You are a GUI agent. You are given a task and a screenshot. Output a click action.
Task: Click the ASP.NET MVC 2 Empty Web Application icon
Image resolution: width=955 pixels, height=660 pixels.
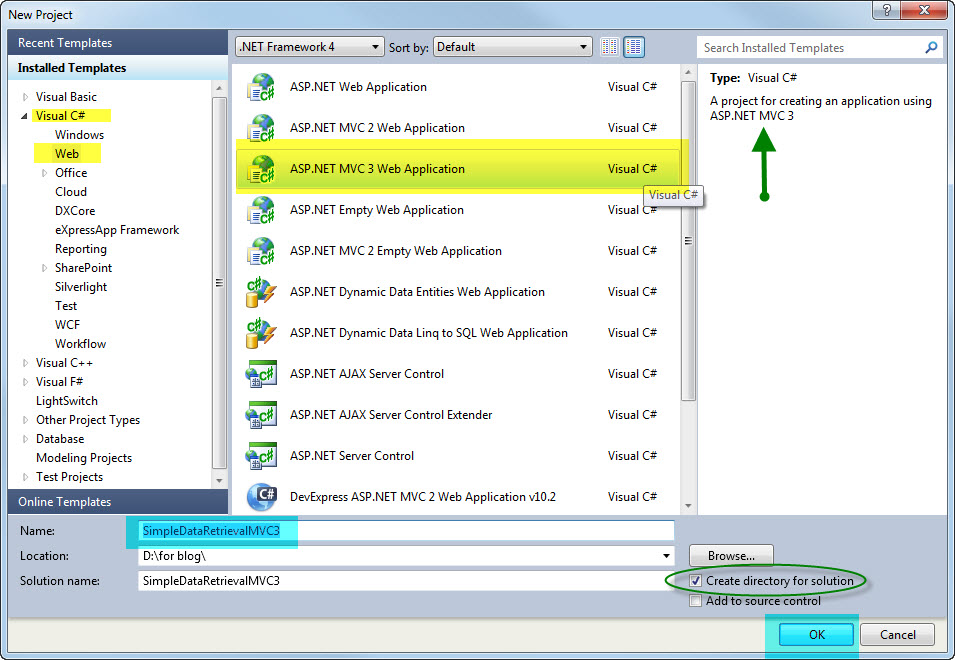(x=261, y=251)
